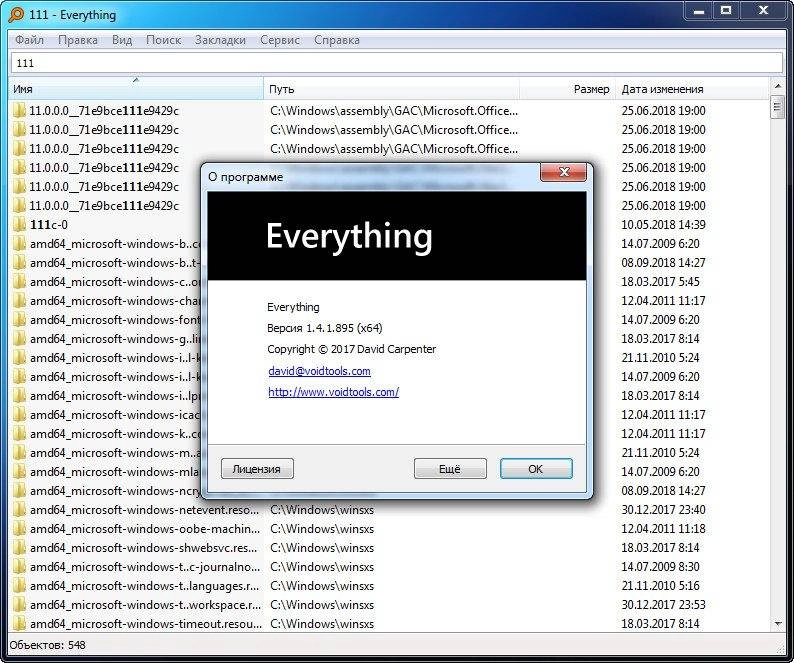Click the search field containing 111
Screen dimensions: 794x663
[x=397, y=63]
